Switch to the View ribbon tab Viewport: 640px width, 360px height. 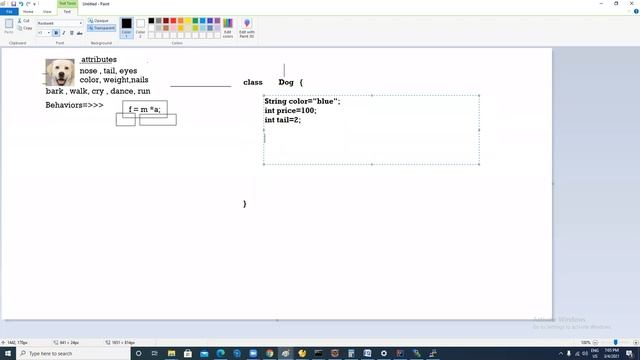[x=47, y=11]
